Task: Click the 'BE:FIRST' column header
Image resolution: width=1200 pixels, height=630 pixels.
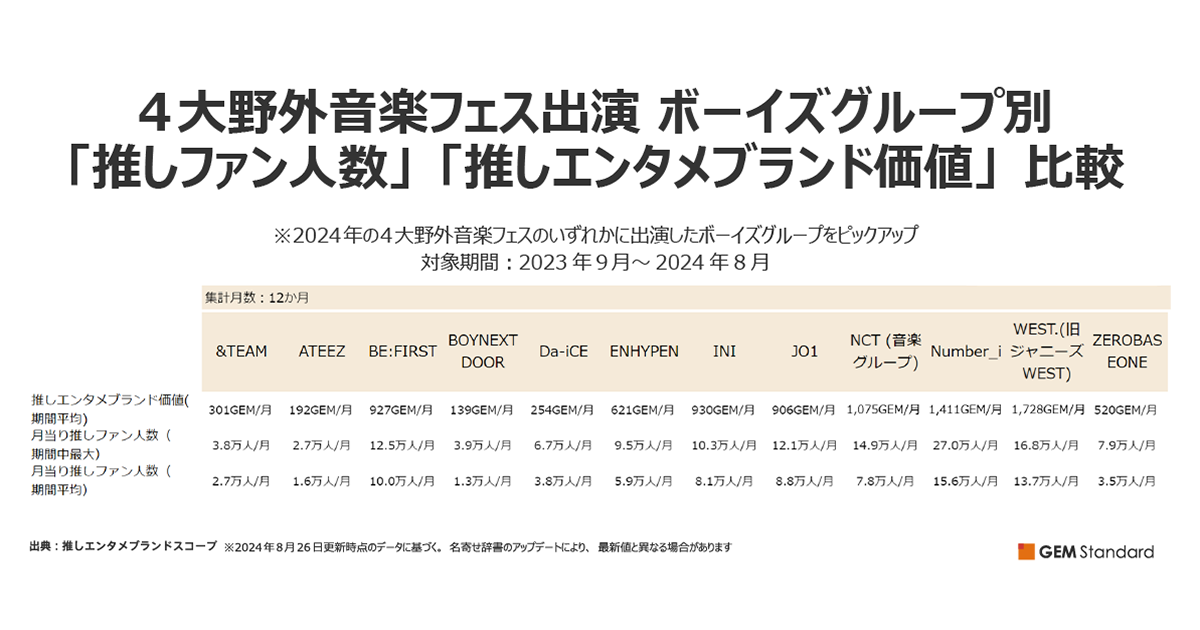Action: (403, 351)
